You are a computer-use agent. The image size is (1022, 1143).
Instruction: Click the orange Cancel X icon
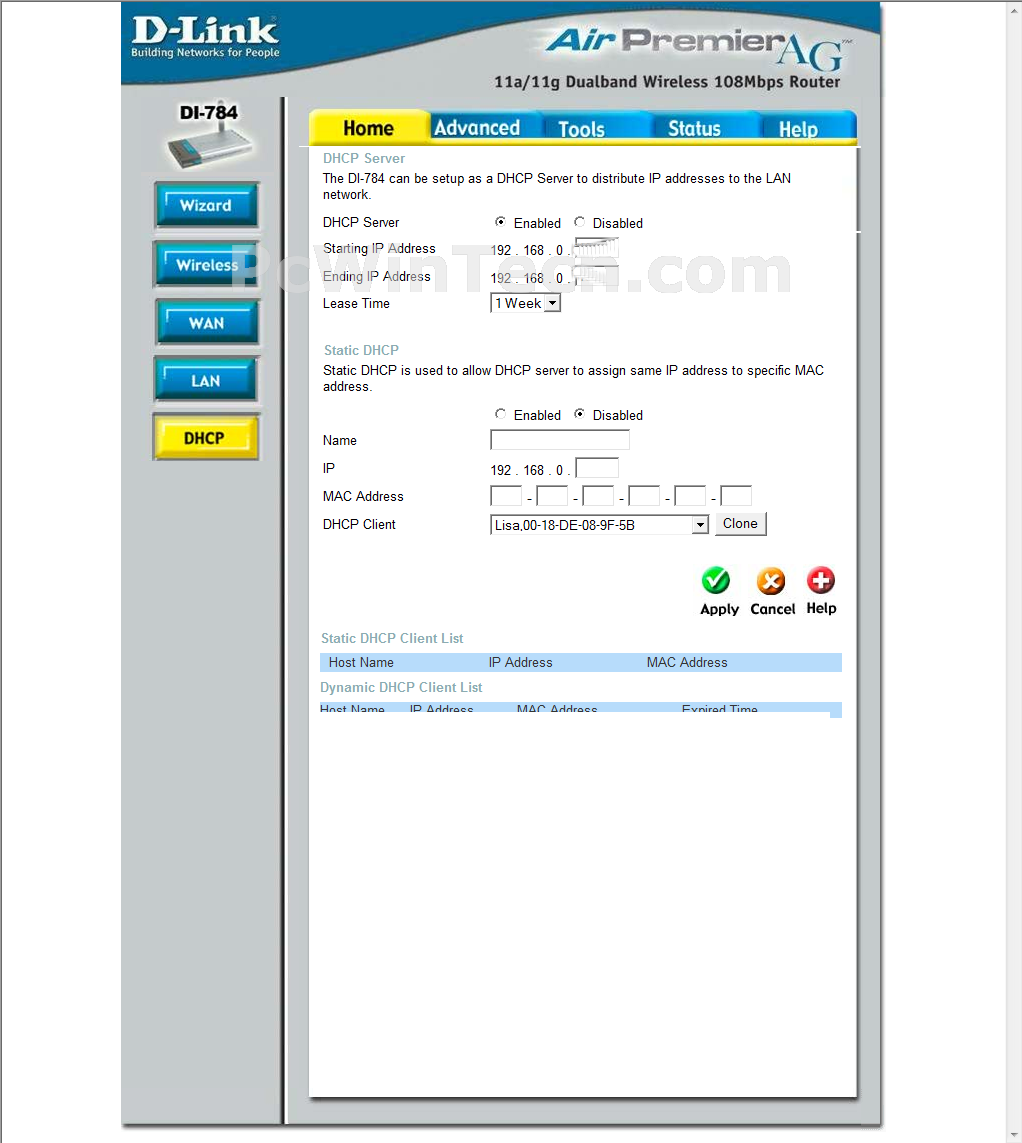[x=771, y=581]
